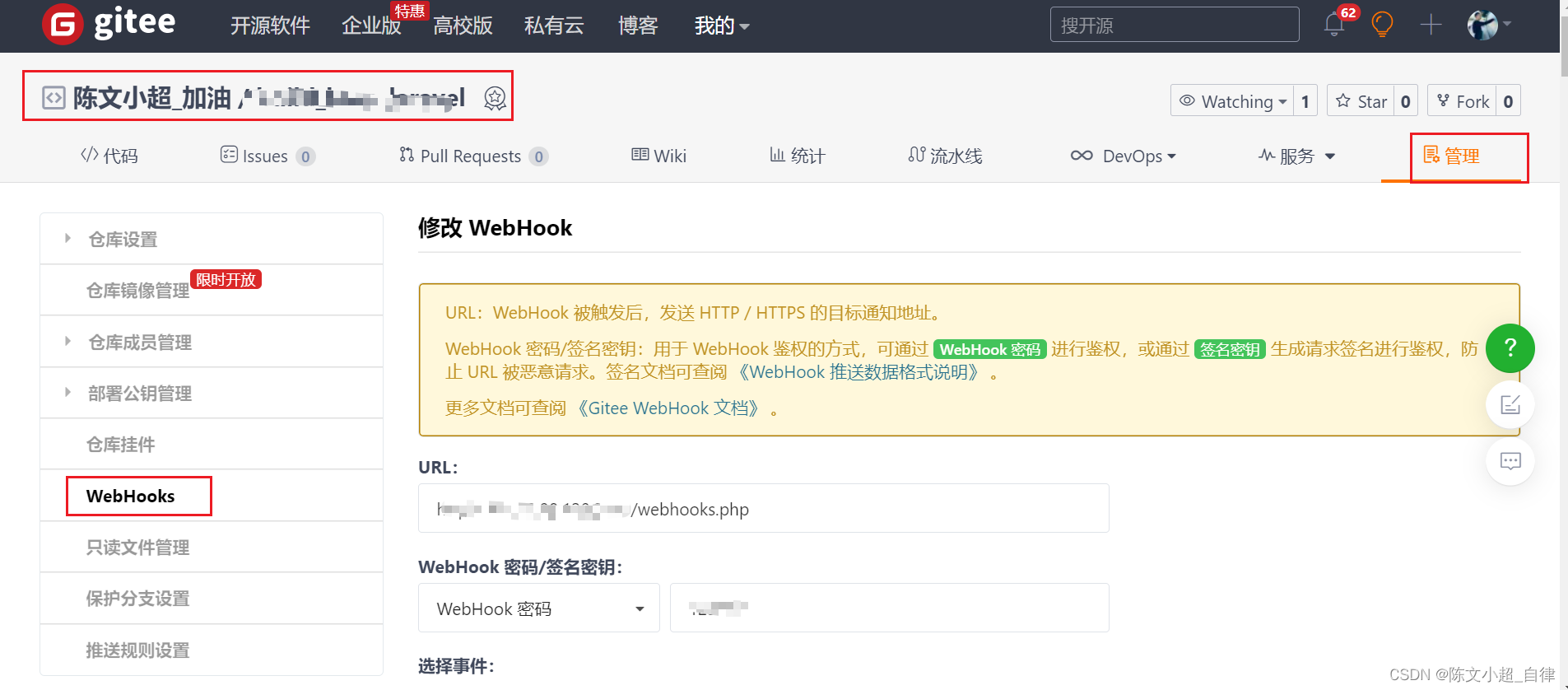Click the green WebHook 密码 tag
Viewport: 1568px width, 690px height.
click(990, 349)
